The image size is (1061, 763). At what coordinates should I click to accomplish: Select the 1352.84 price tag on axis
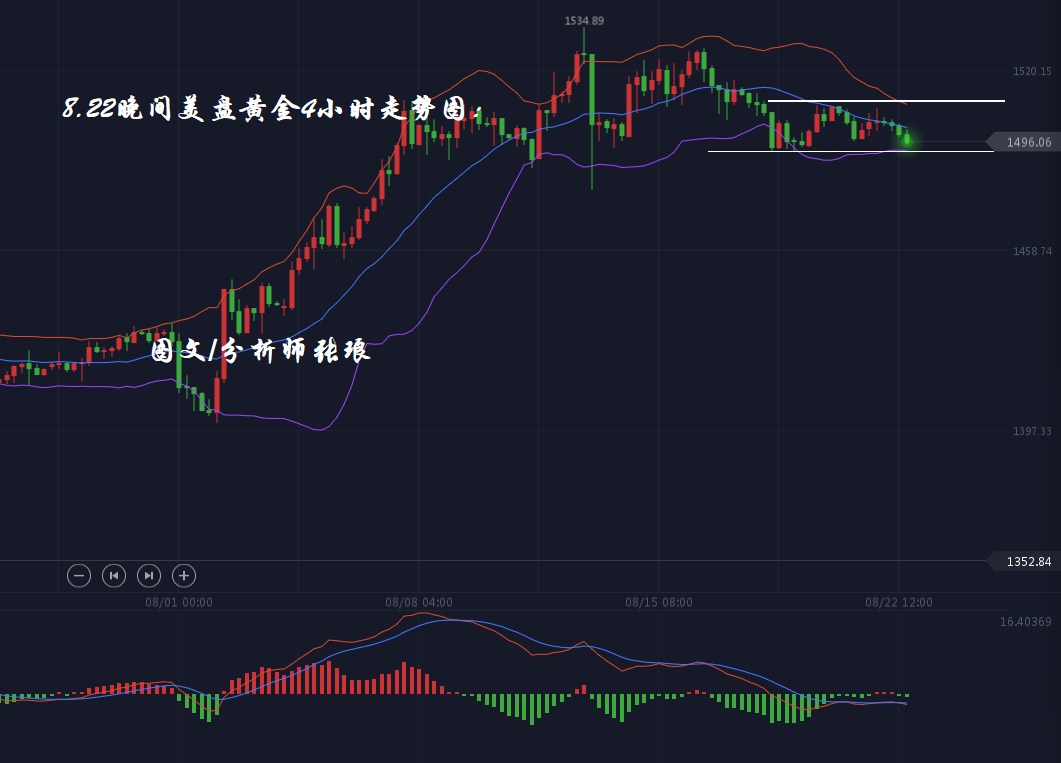click(x=1024, y=562)
